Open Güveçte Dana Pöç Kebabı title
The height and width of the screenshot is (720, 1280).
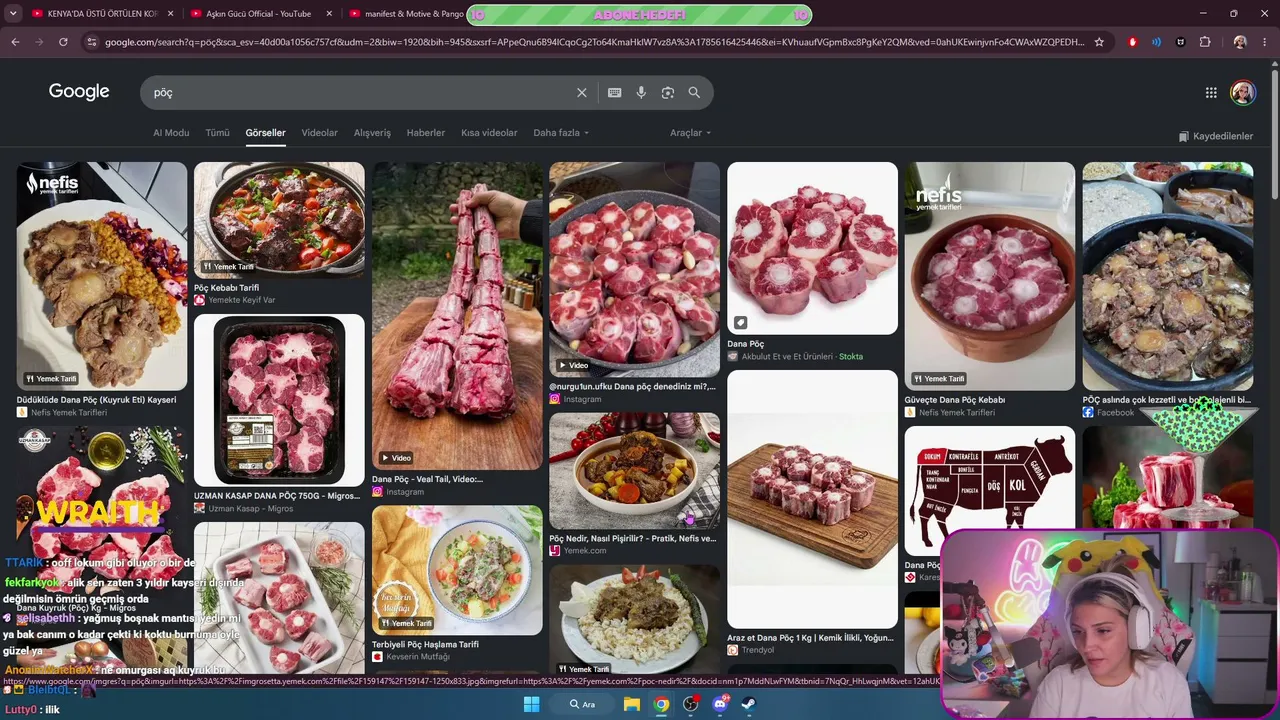[x=955, y=400]
